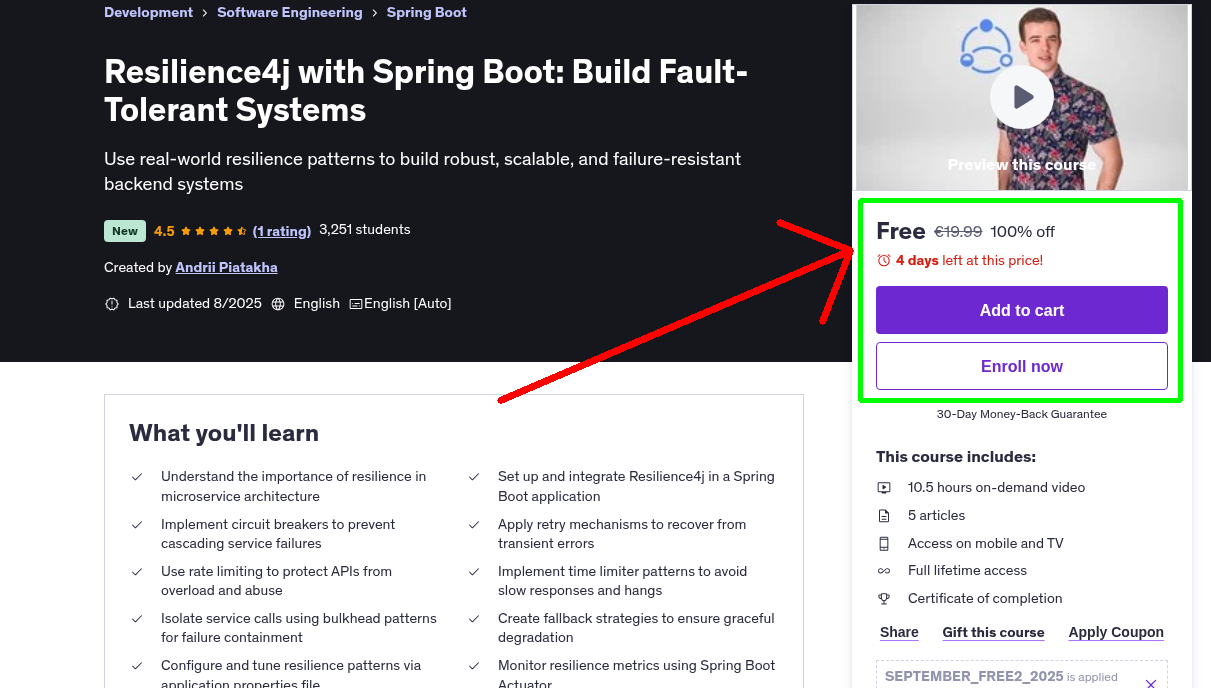Click the Last updated info icon
Viewport: 1211px width, 688px height.
pyautogui.click(x=112, y=303)
